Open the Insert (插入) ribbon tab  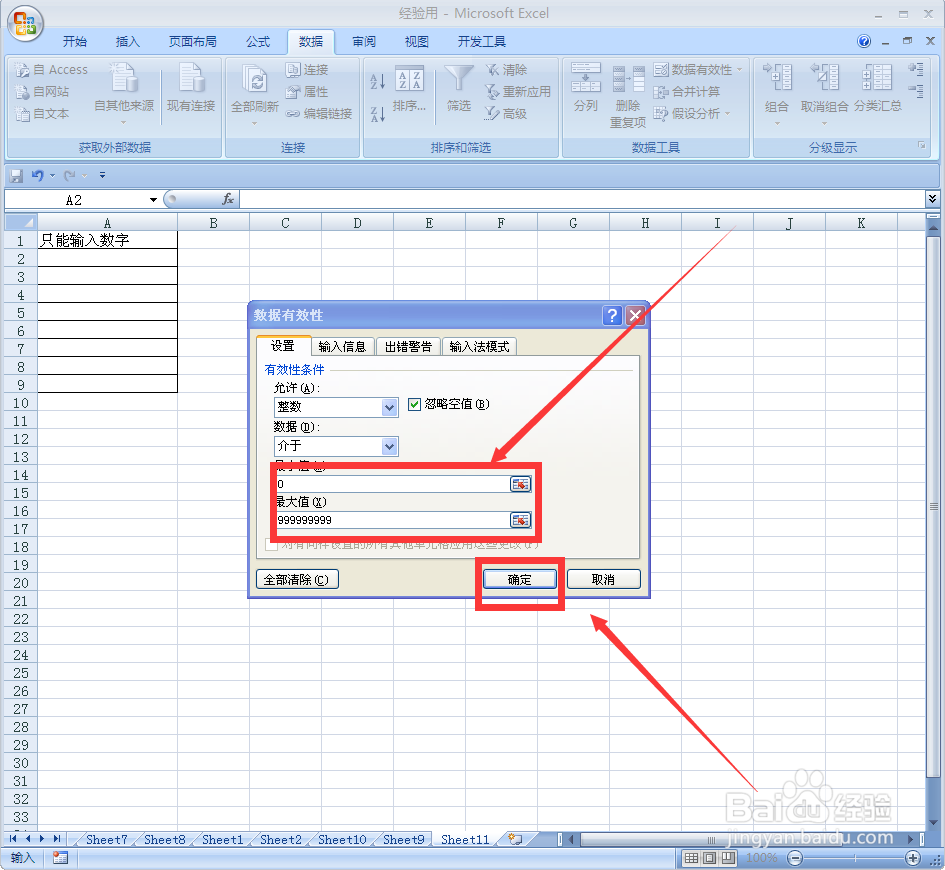point(128,41)
